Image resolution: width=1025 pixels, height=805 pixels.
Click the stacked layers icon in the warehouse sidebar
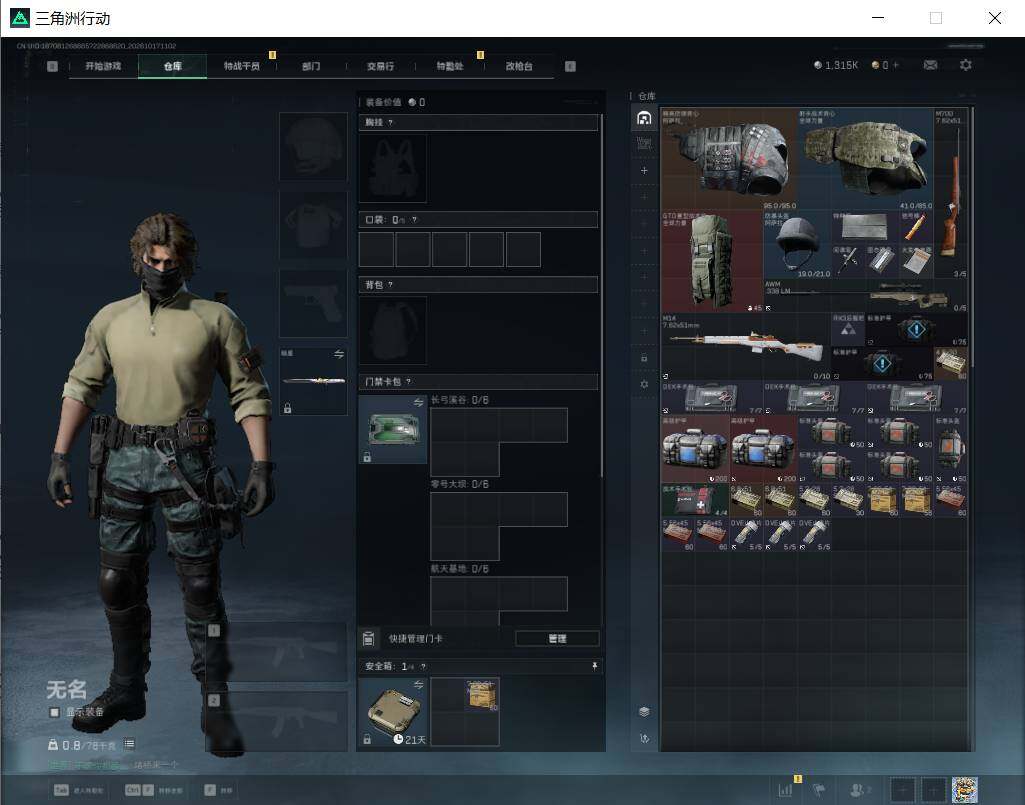[644, 711]
